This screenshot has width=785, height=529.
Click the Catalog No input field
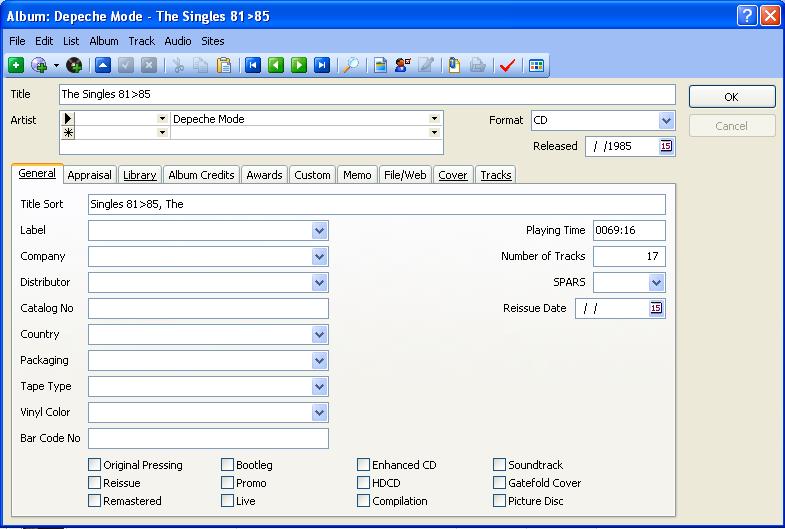coord(208,308)
